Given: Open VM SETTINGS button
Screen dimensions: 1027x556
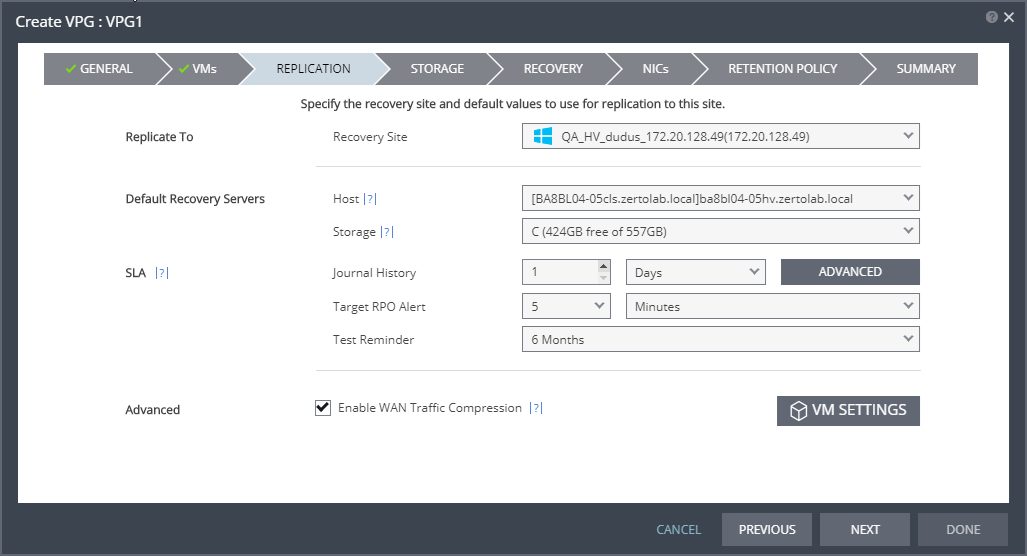Looking at the screenshot, I should pyautogui.click(x=848, y=411).
